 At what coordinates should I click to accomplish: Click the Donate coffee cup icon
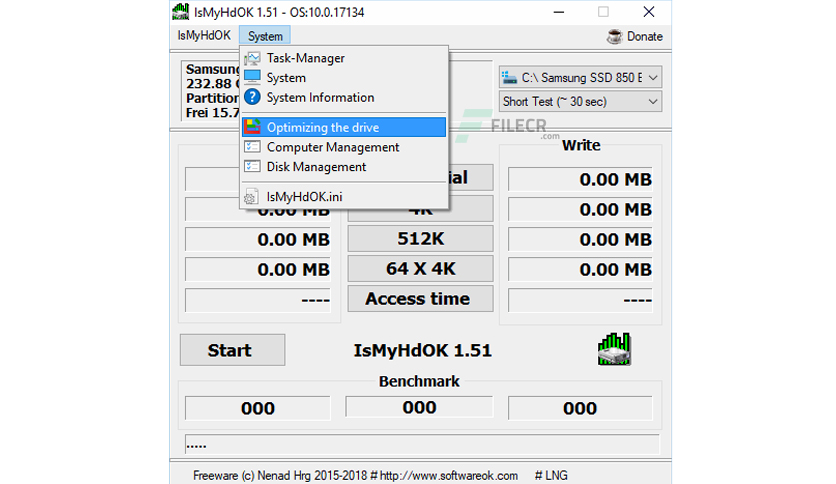pyautogui.click(x=614, y=36)
